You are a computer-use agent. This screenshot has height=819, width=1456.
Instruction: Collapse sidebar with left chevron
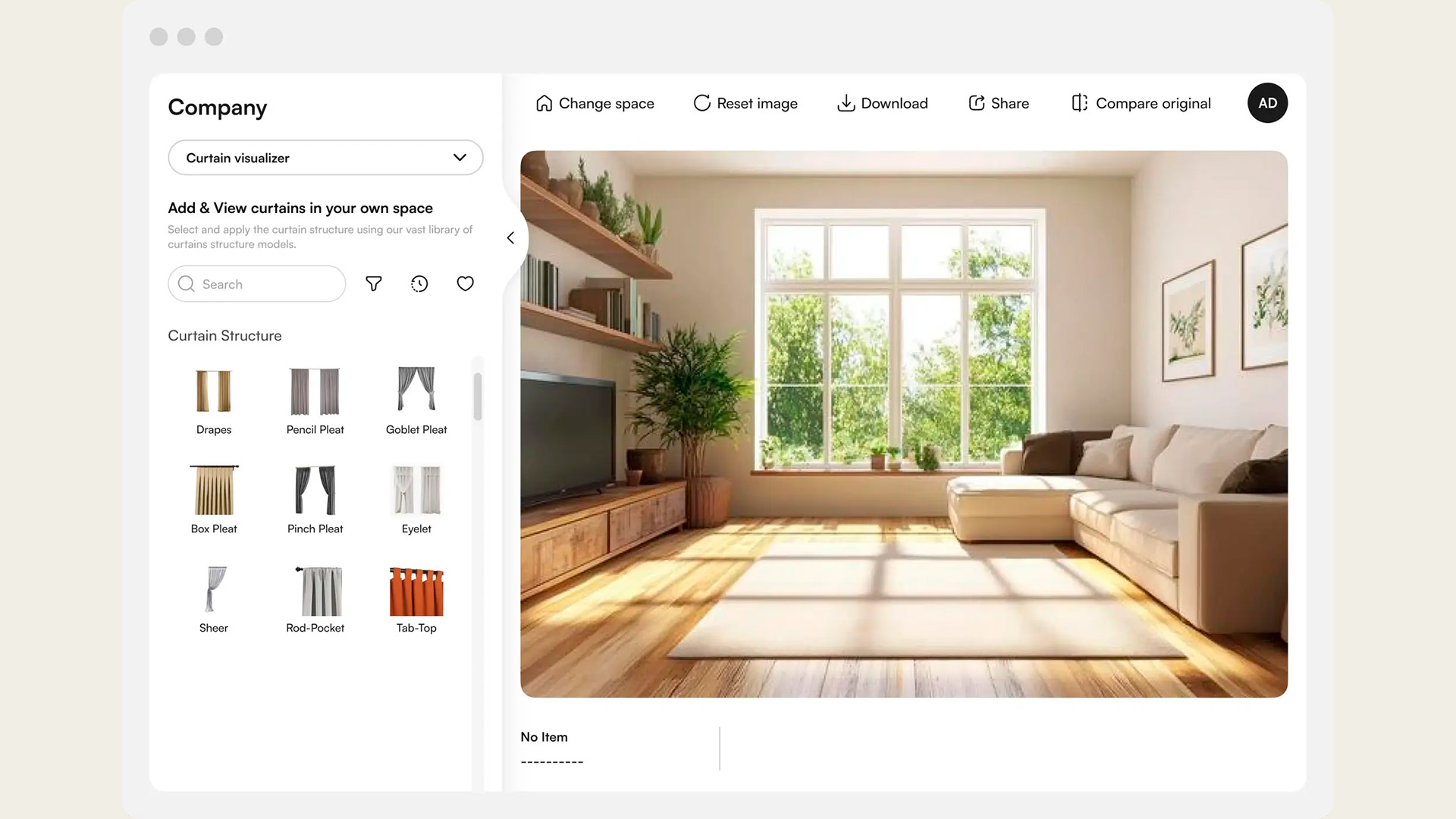(x=510, y=238)
